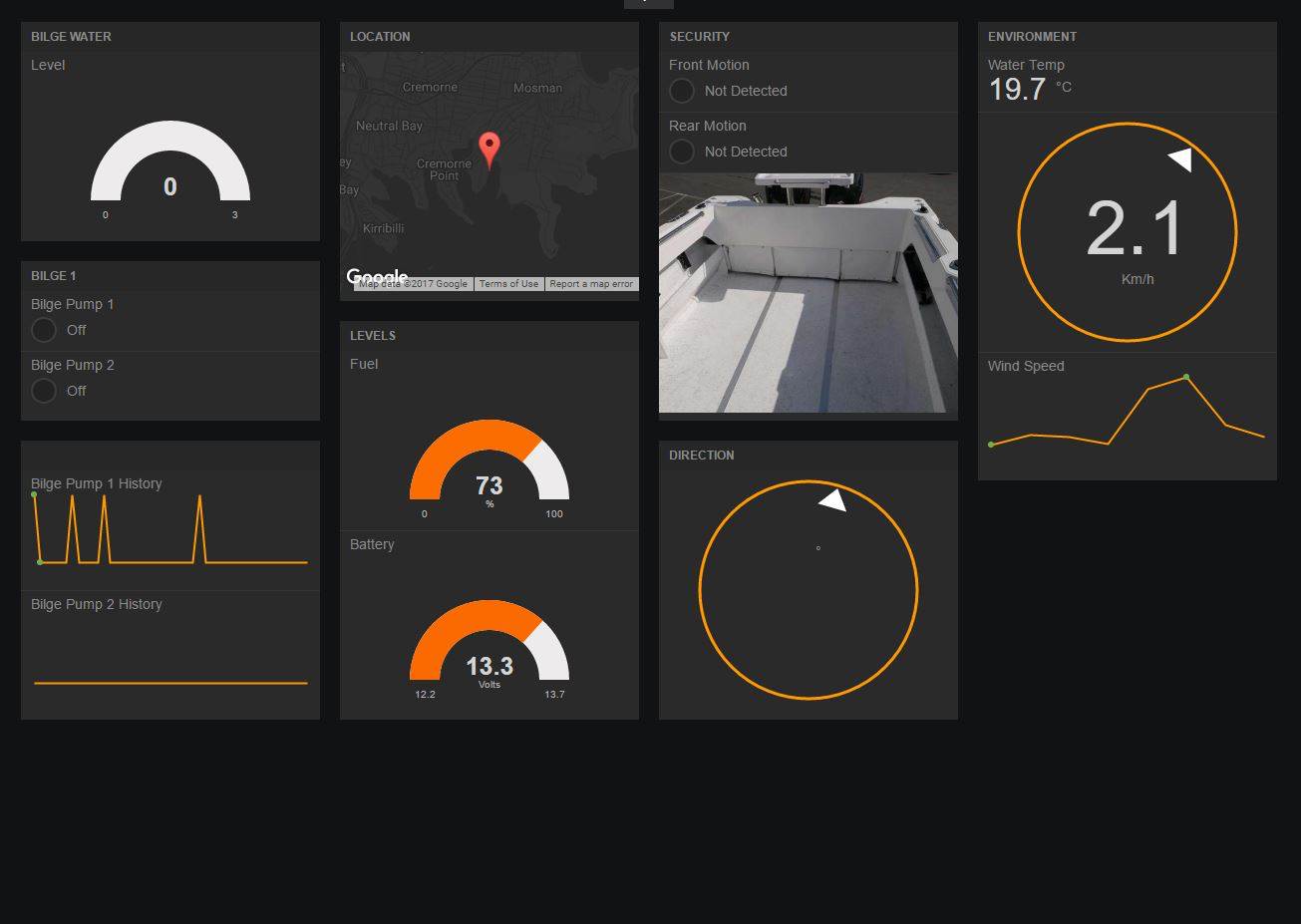Open the Terms of Use link

pyautogui.click(x=508, y=284)
